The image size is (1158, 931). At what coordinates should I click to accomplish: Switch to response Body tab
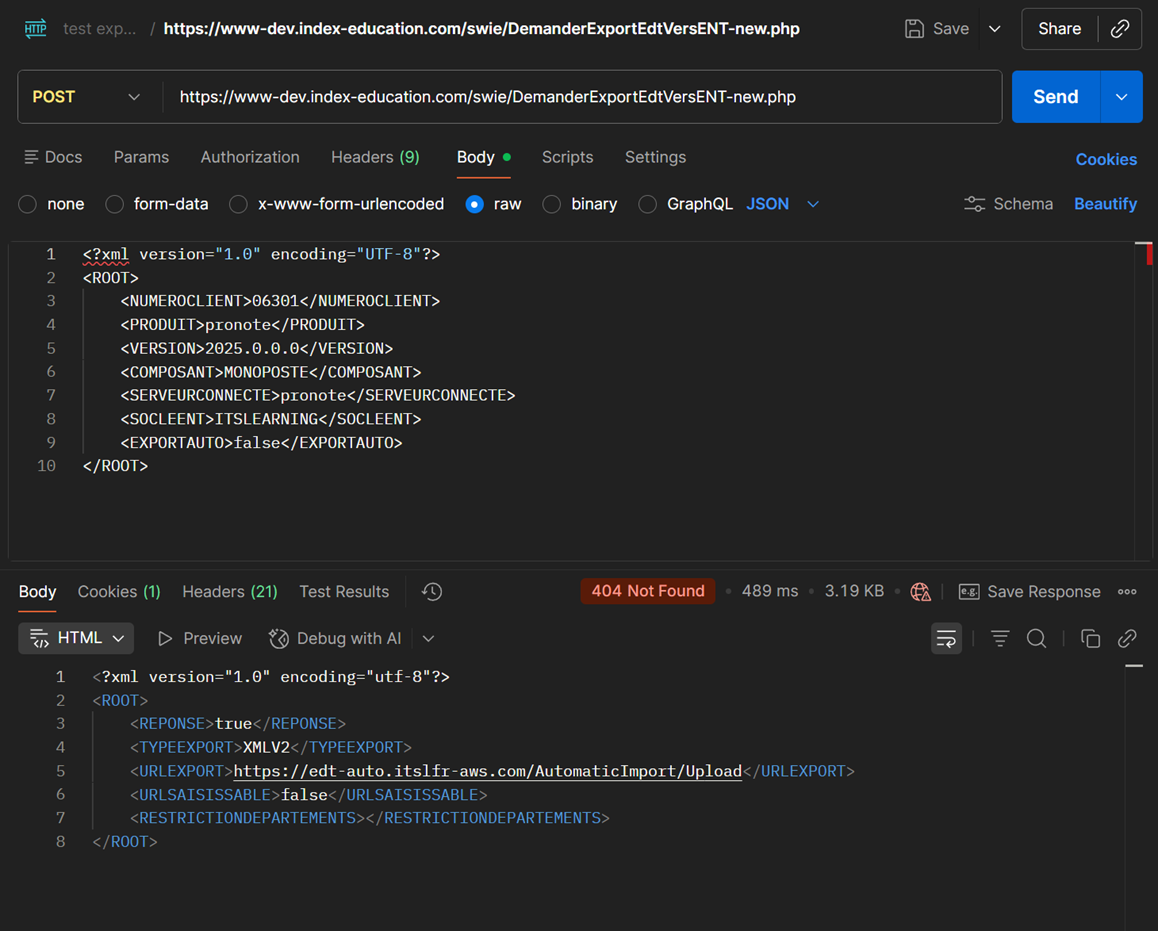[x=37, y=591]
